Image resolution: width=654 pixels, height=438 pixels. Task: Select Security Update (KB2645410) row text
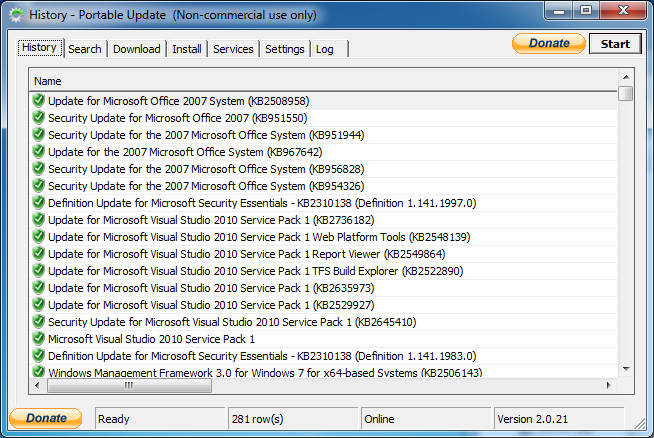pos(232,322)
